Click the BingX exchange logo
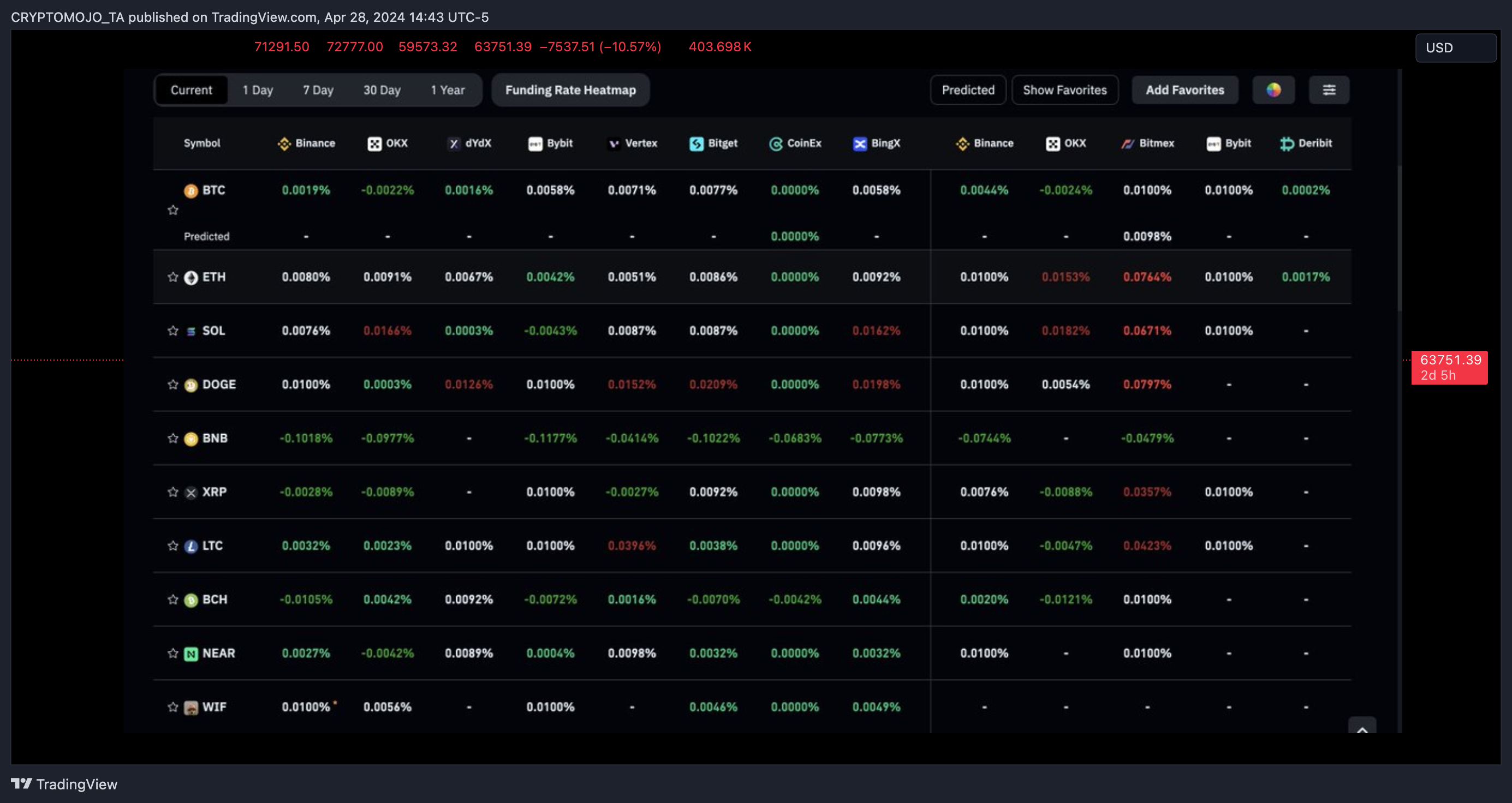The height and width of the screenshot is (803, 1512). point(859,143)
